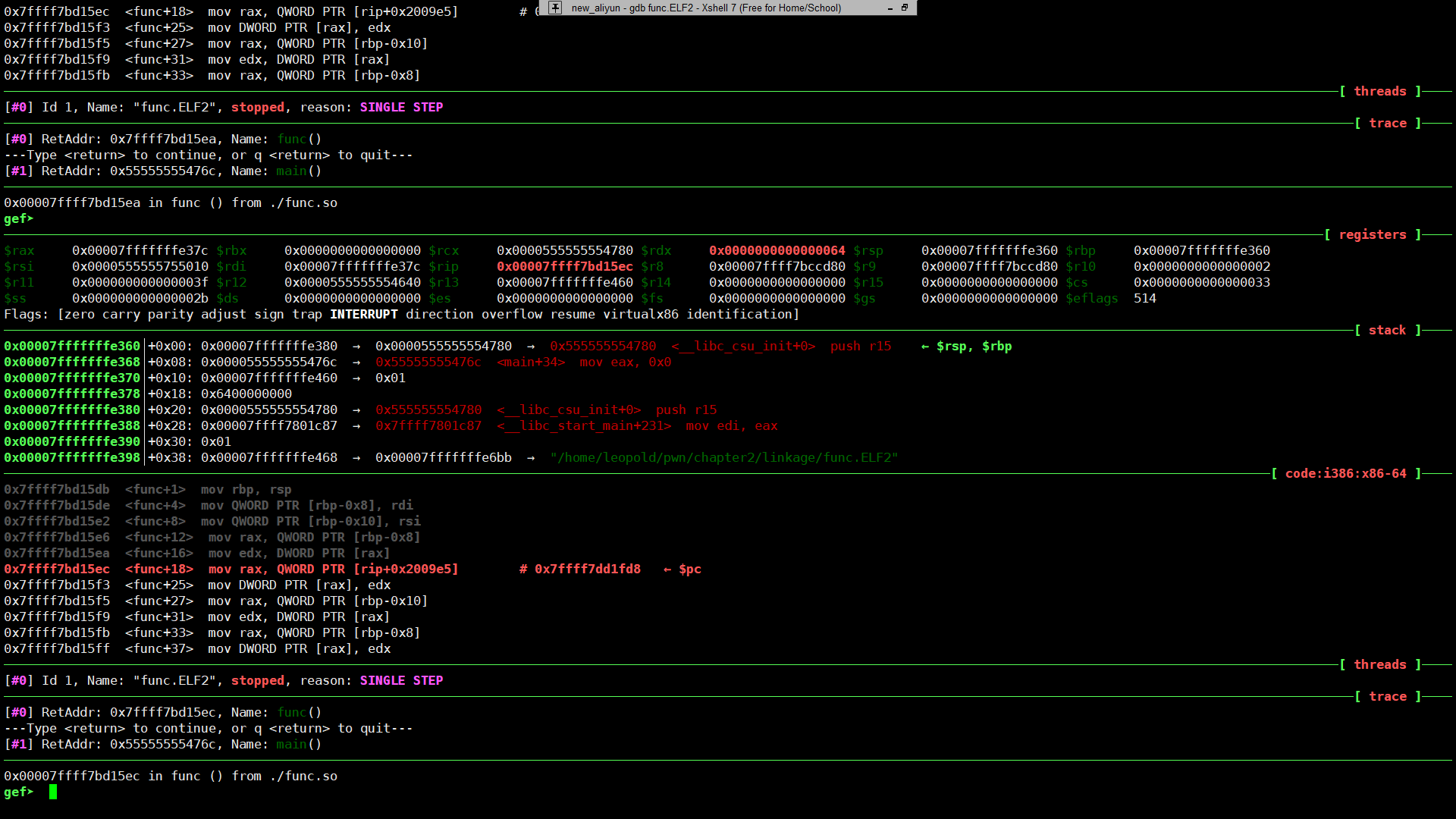Click the red $pc instruction address 0x7ffff7bd15ec
This screenshot has width=1456, height=819.
(x=57, y=569)
